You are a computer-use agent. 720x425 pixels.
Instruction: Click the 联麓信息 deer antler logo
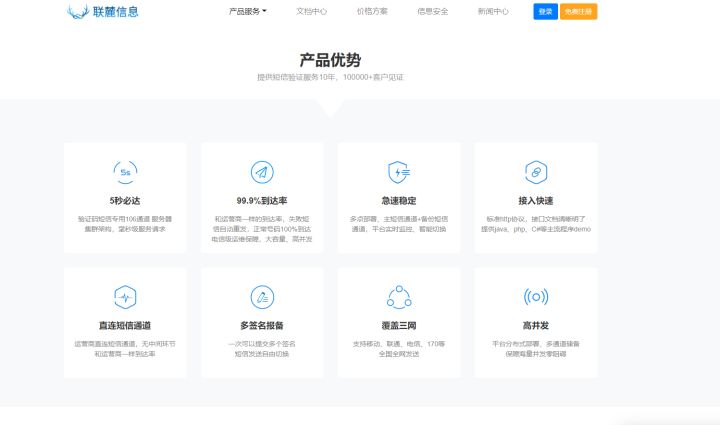(78, 11)
